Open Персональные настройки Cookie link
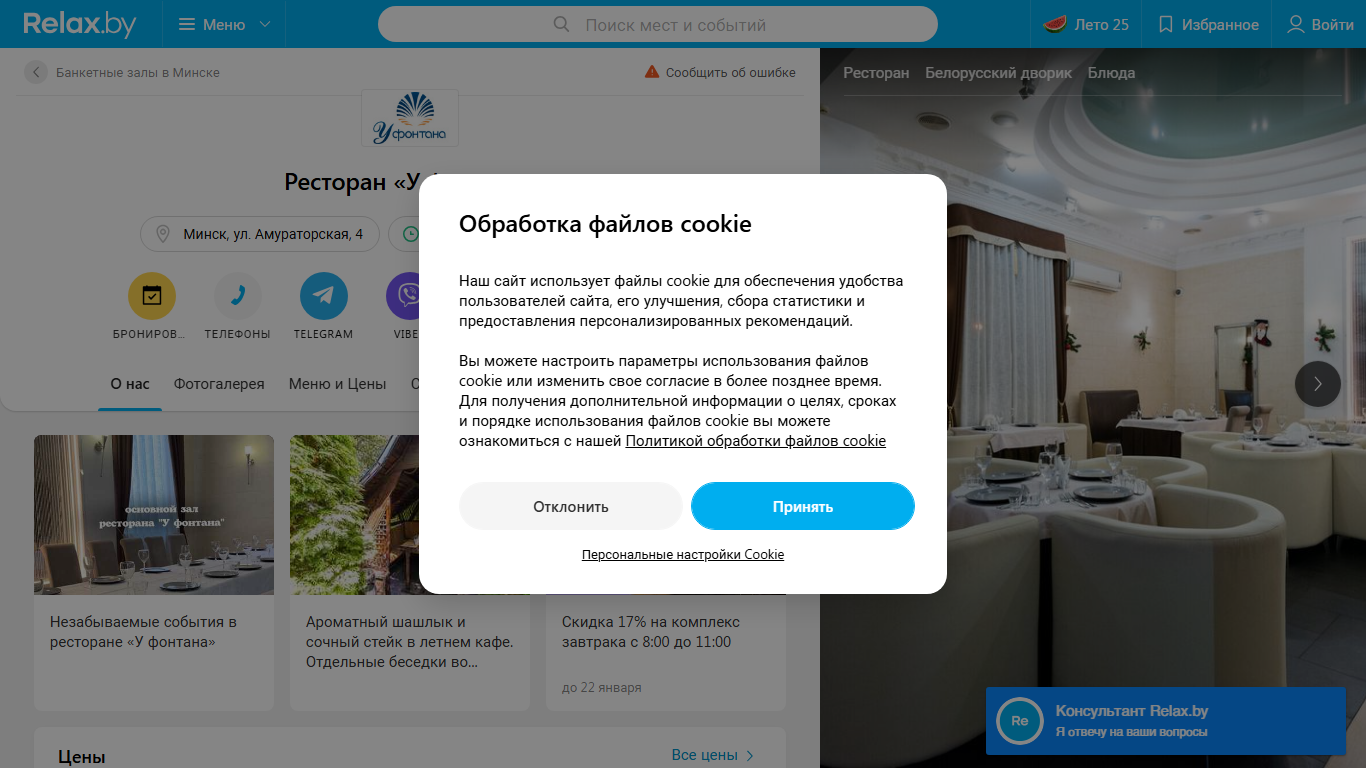Viewport: 1366px width, 768px height. (x=683, y=554)
